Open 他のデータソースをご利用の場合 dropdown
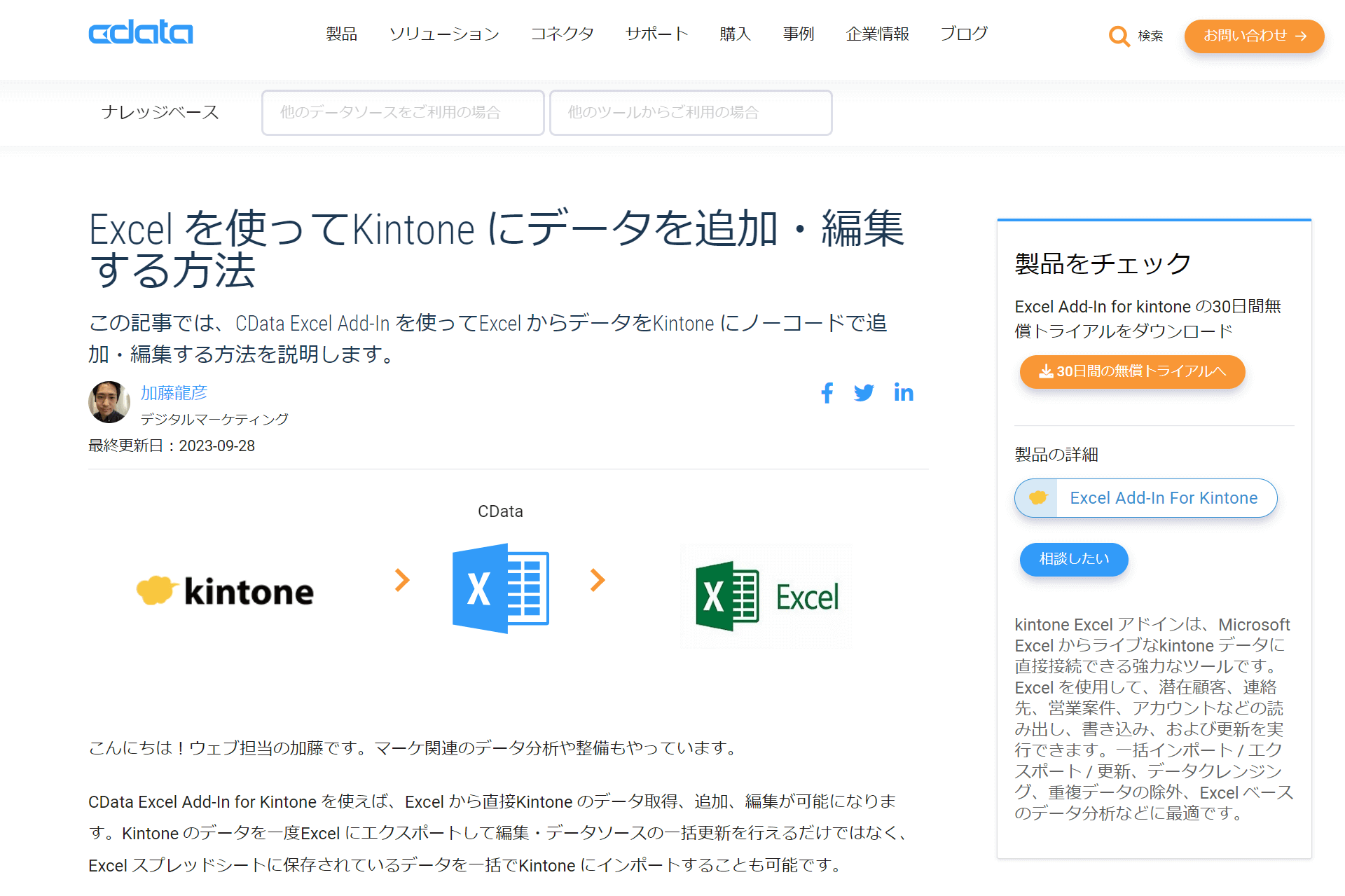 tap(403, 113)
